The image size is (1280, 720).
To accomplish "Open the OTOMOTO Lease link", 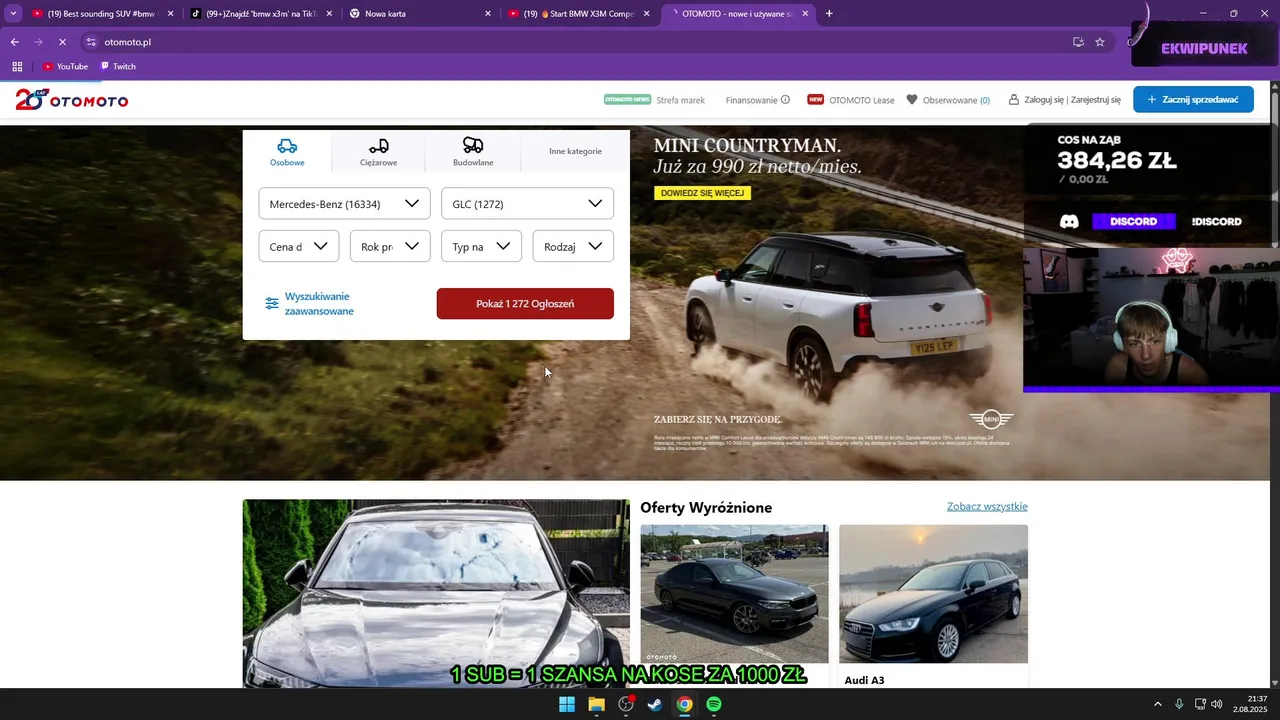I will (851, 100).
